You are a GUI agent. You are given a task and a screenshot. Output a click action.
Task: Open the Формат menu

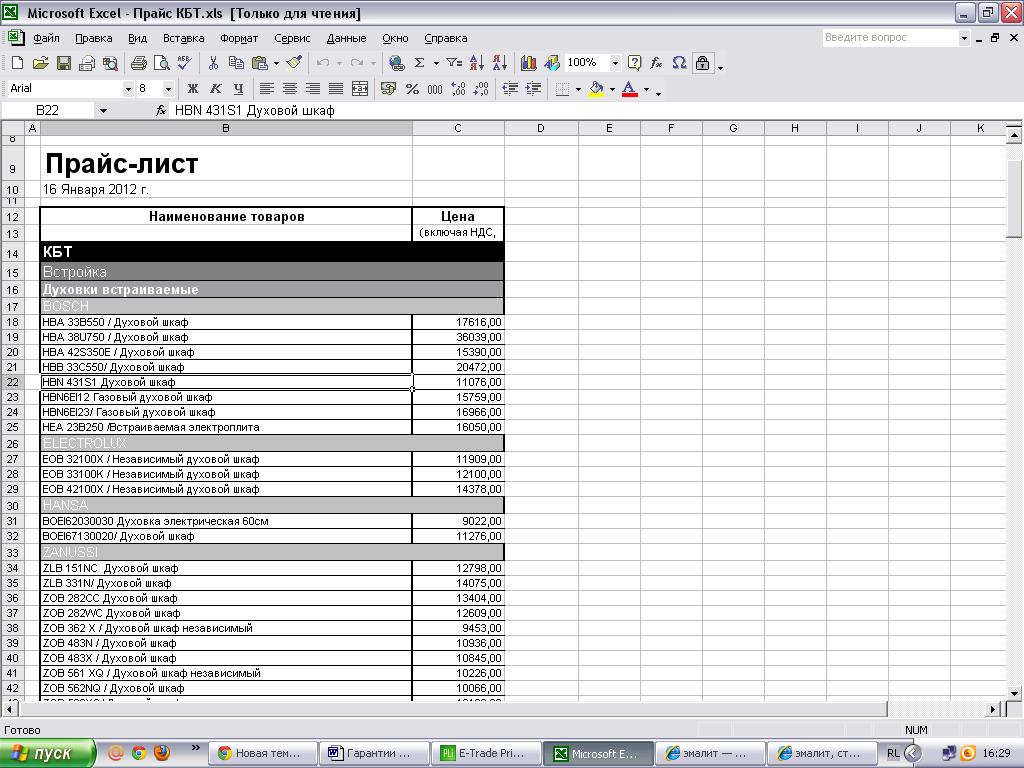click(239, 38)
